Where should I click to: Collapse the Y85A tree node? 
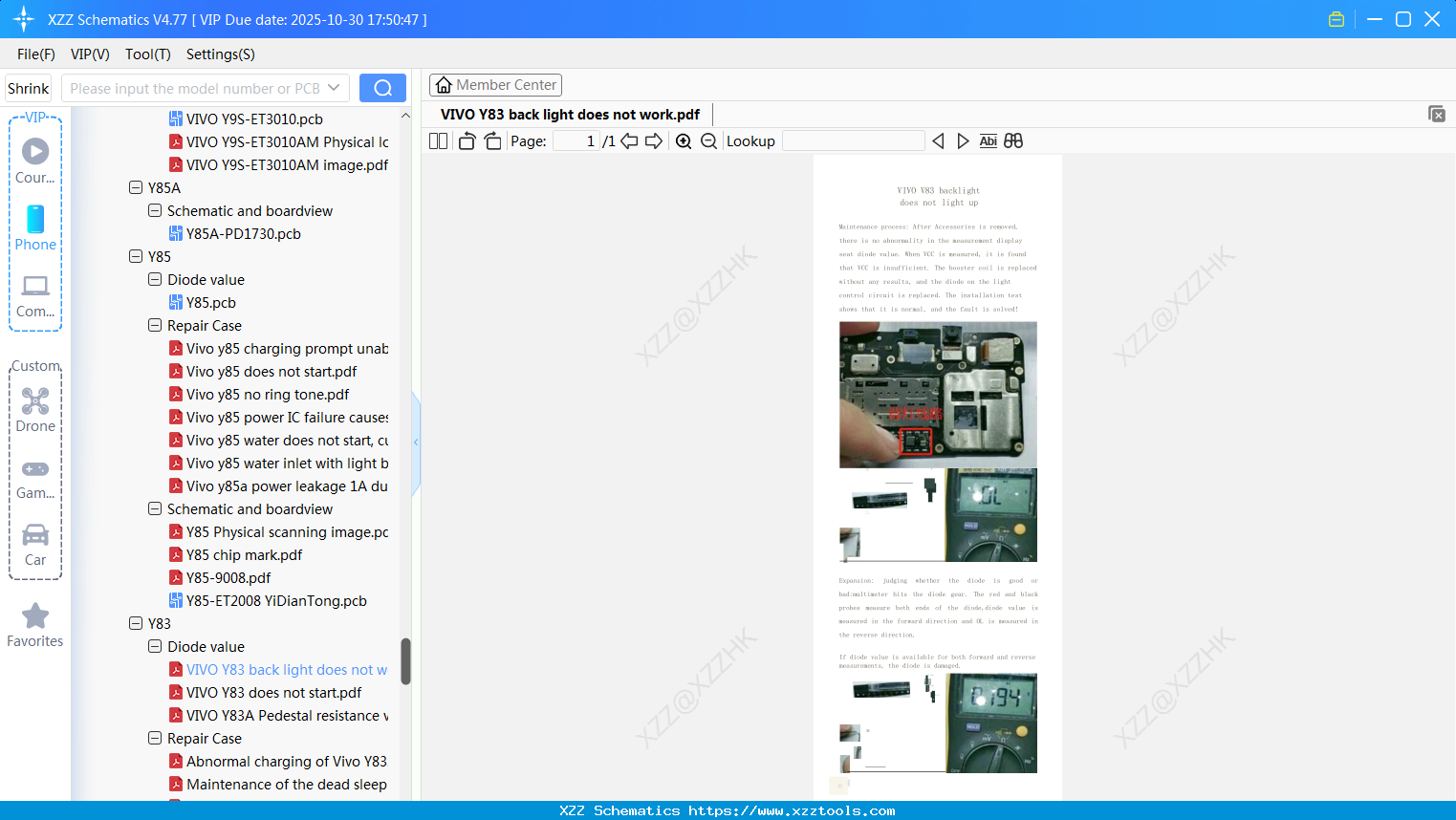[136, 187]
